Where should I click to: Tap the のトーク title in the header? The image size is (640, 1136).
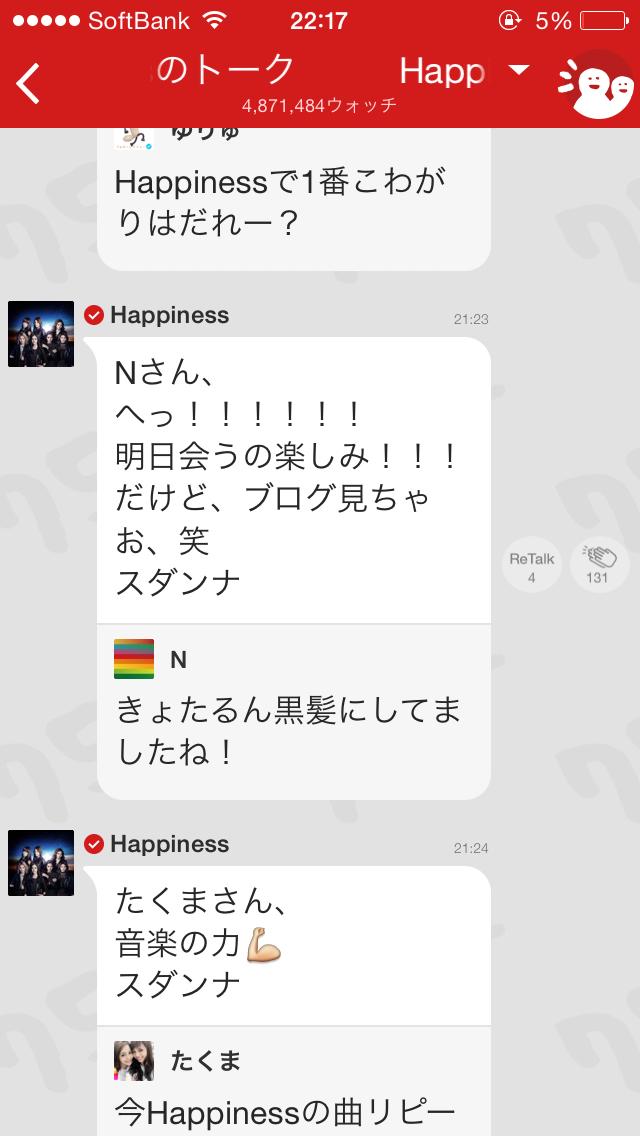pos(225,69)
